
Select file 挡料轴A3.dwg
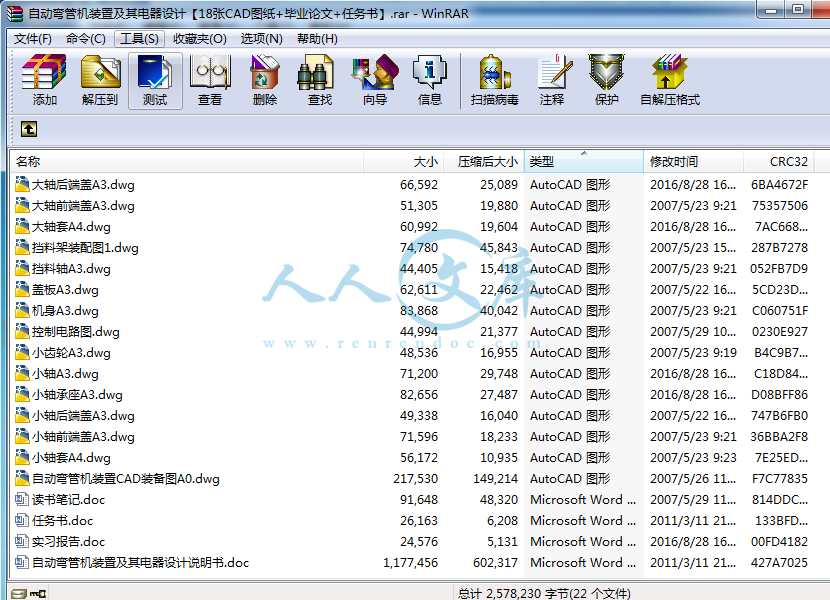point(71,268)
